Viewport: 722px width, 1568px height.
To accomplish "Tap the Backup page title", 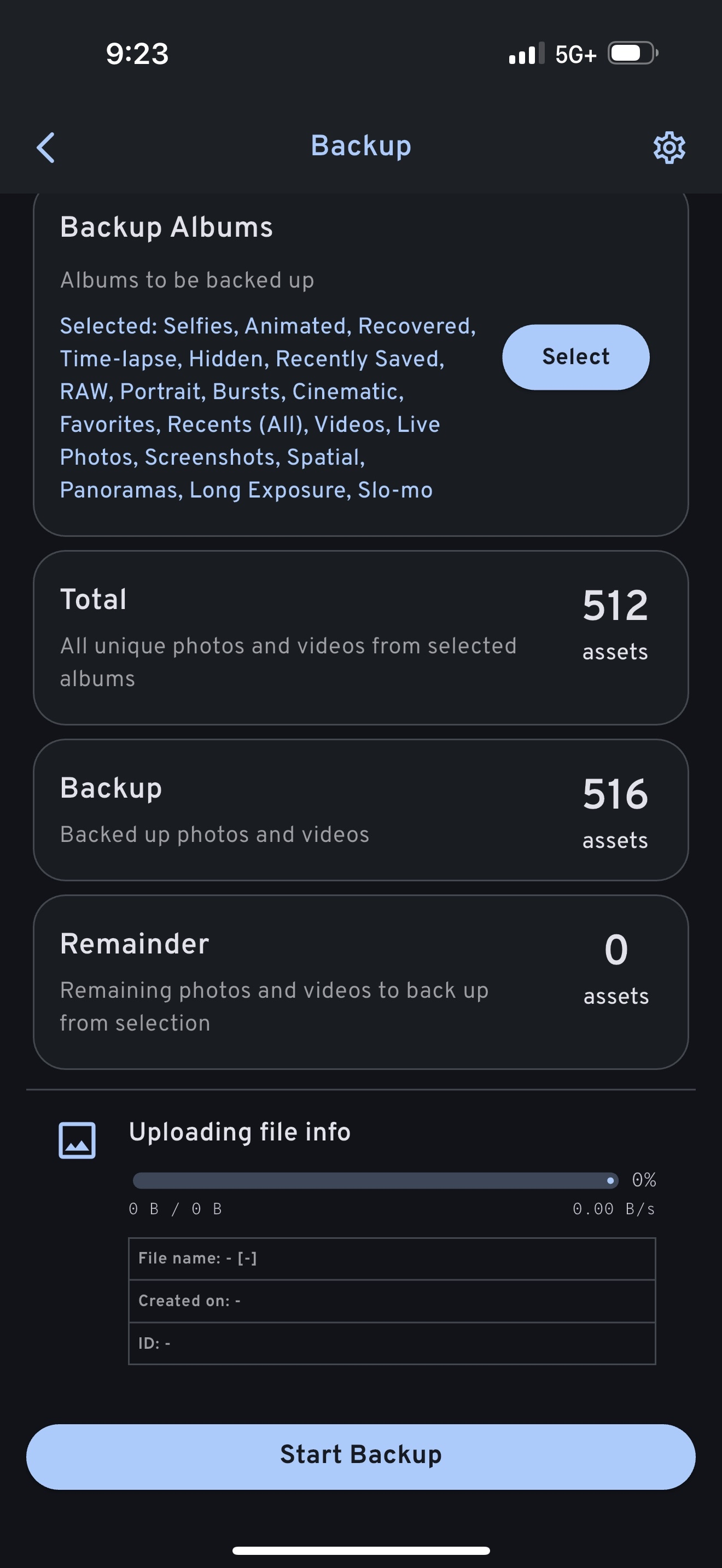I will [x=361, y=146].
